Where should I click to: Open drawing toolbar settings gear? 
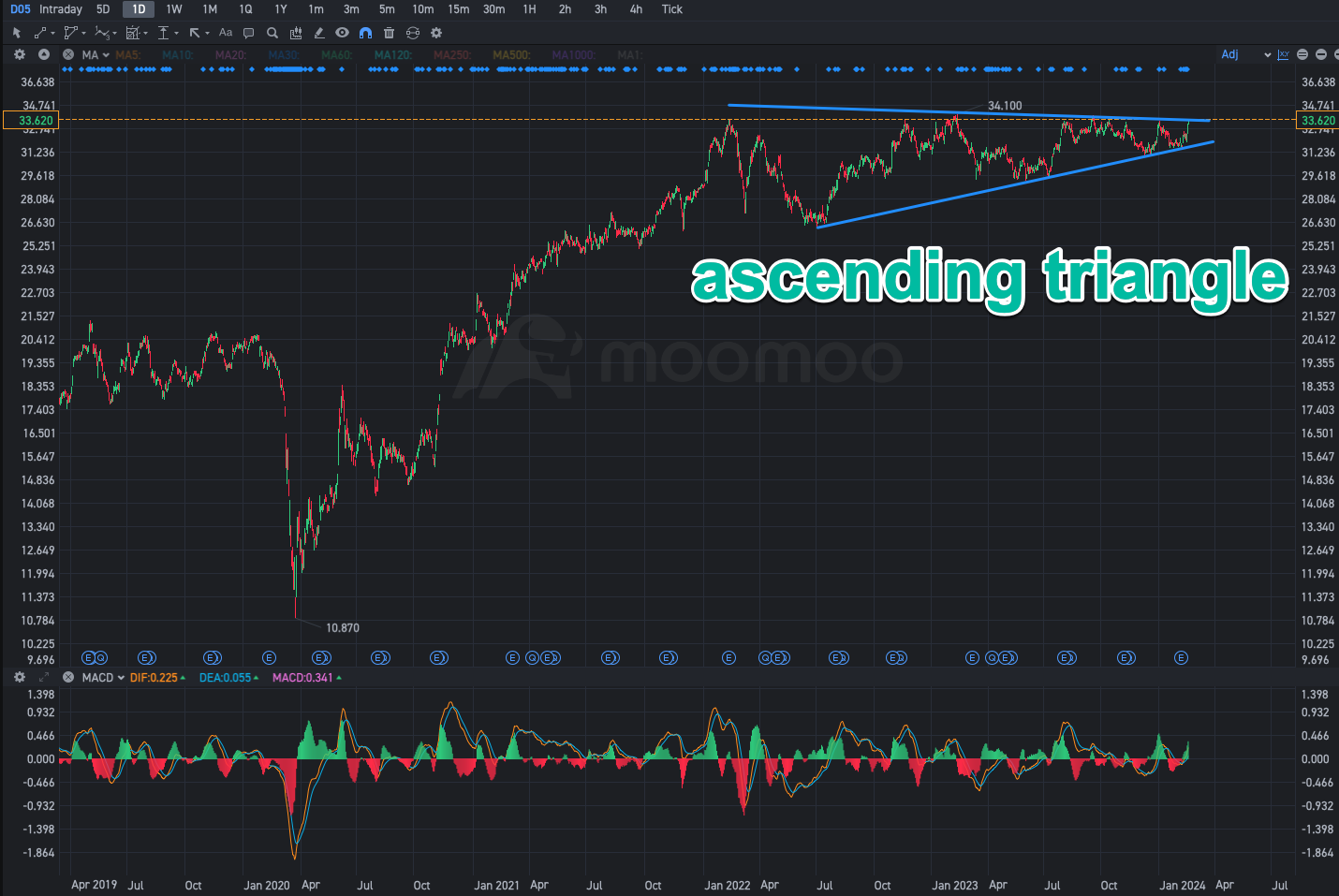pos(436,33)
